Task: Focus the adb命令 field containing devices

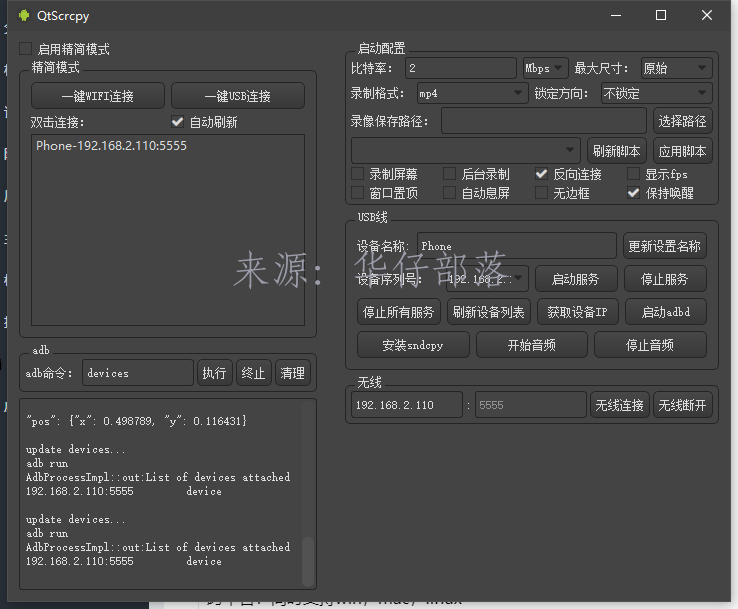Action: (138, 373)
